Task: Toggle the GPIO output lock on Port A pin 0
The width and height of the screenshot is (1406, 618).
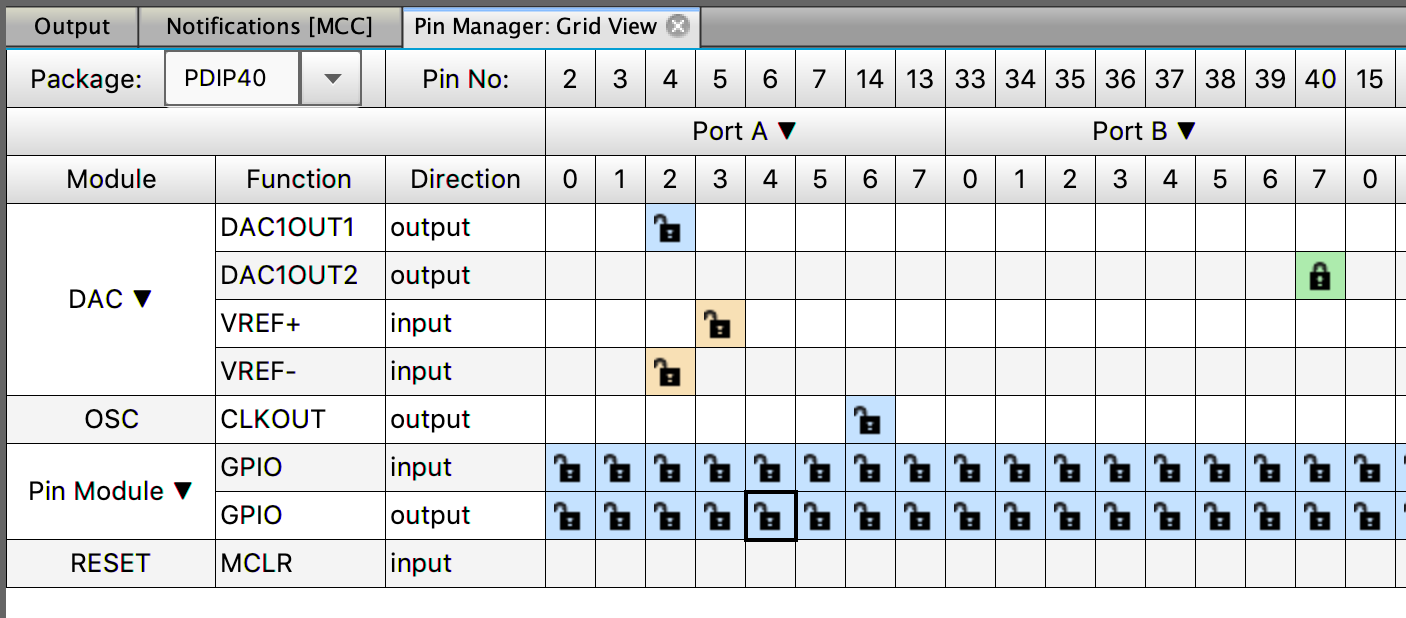Action: [x=570, y=516]
